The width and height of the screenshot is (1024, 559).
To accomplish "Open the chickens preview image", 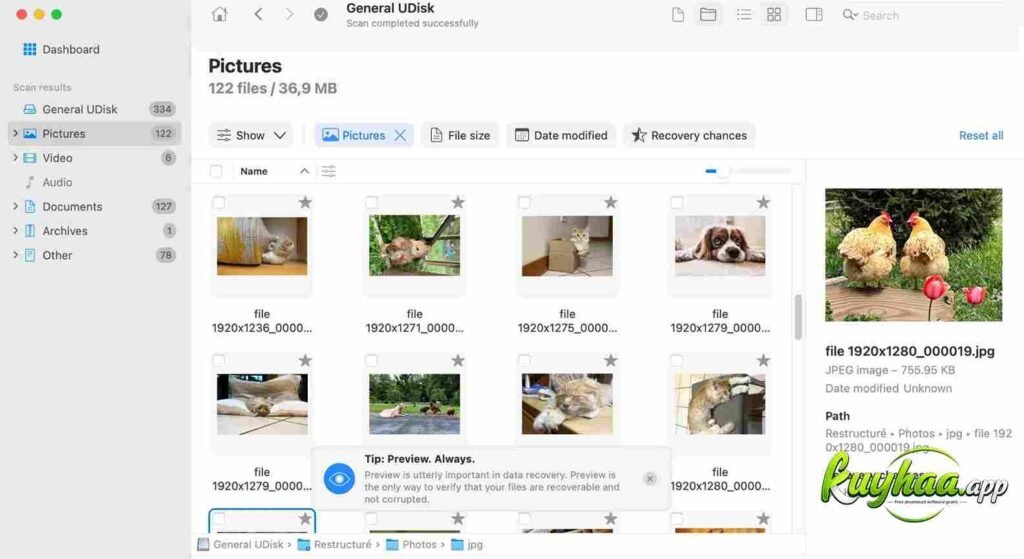I will click(x=913, y=255).
